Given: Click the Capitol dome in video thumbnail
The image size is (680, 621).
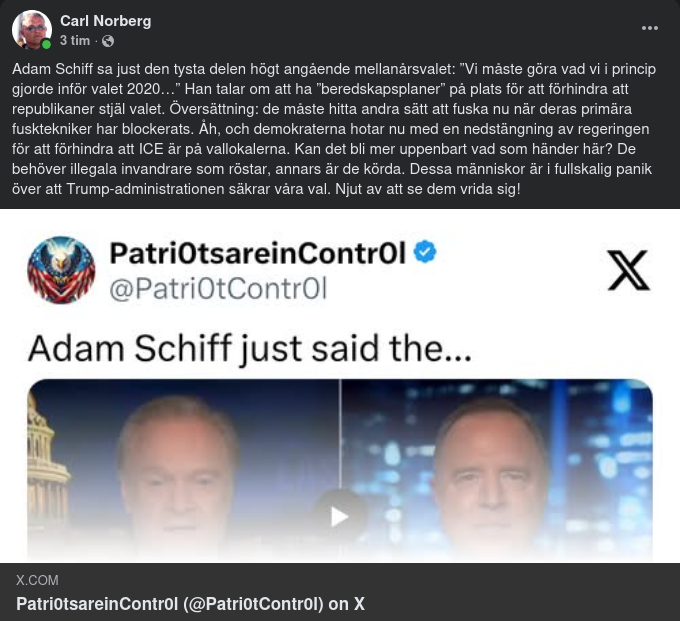Looking at the screenshot, I should pos(46,468).
